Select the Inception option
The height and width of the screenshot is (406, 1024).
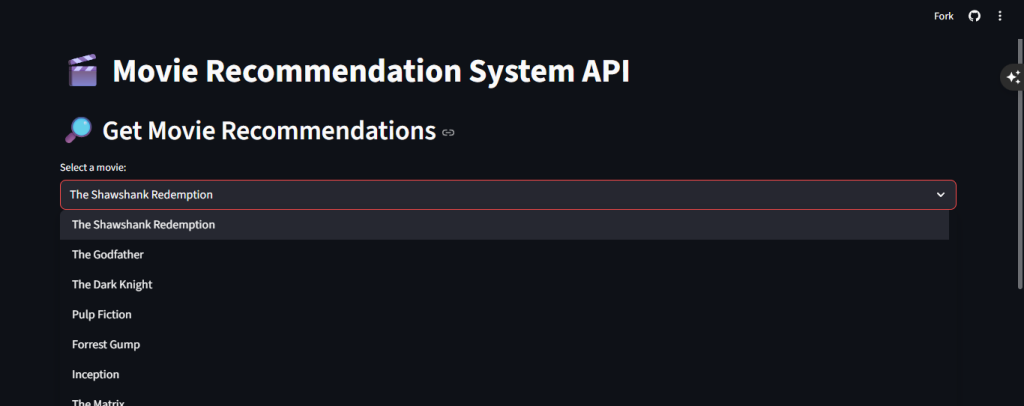tap(96, 375)
